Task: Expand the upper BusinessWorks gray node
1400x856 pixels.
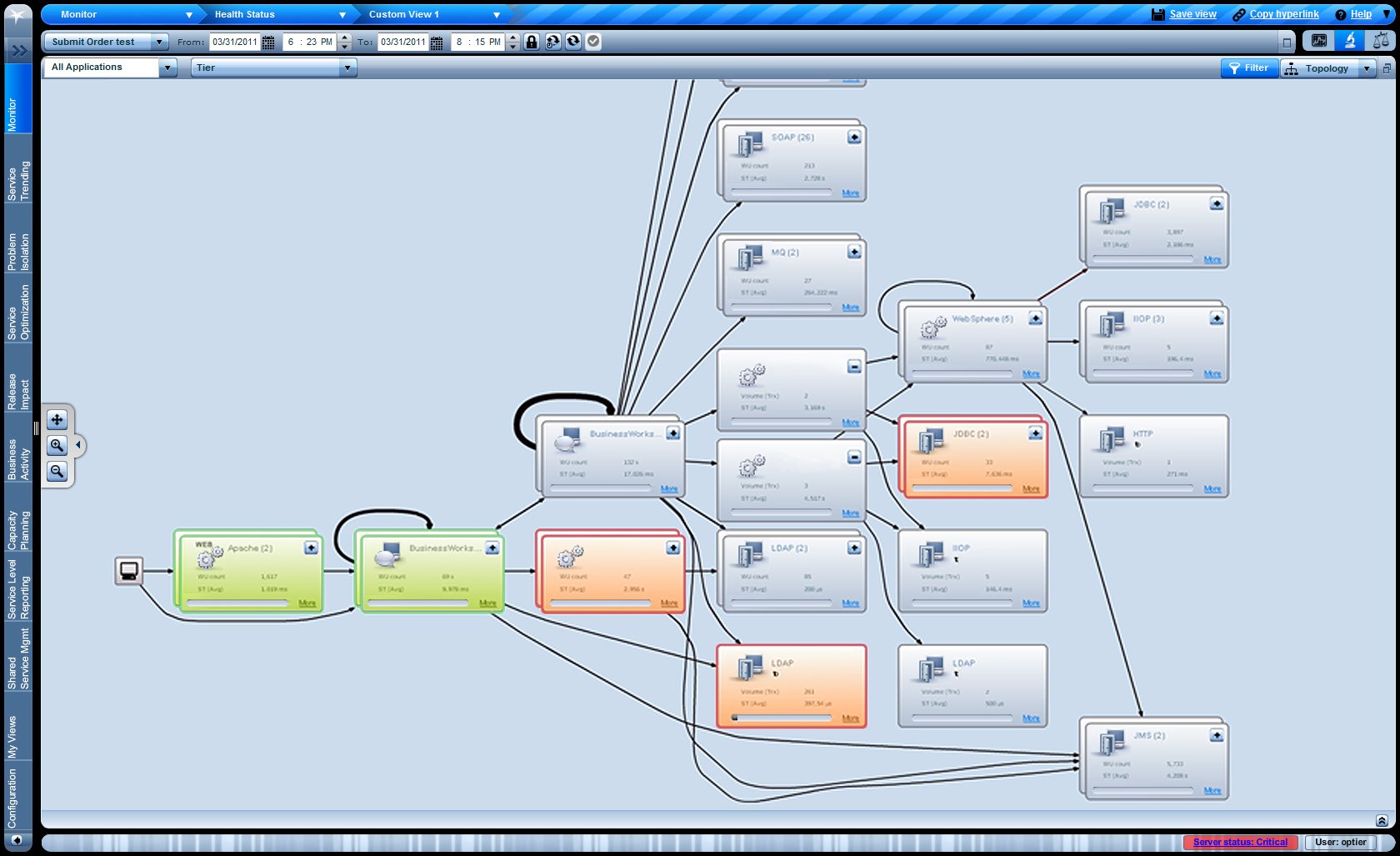Action: pos(672,433)
